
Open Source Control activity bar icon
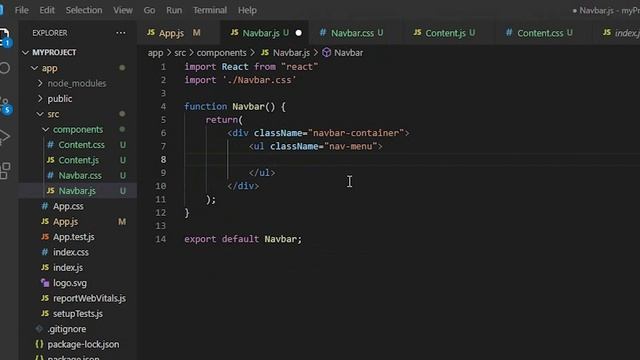click(5, 104)
